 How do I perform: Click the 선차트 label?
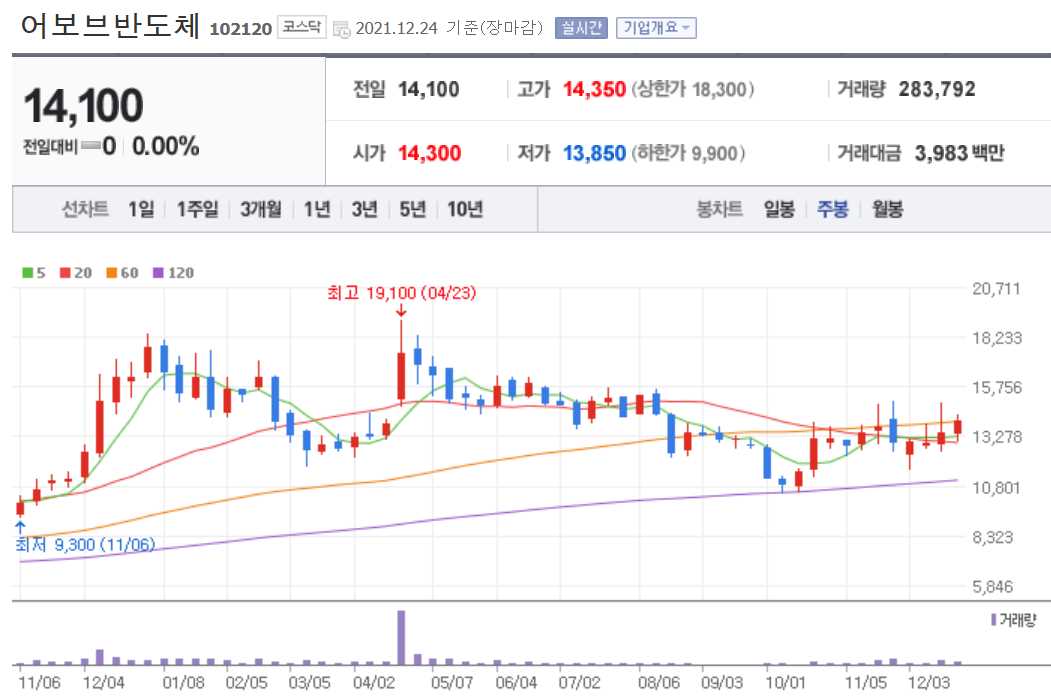85,209
